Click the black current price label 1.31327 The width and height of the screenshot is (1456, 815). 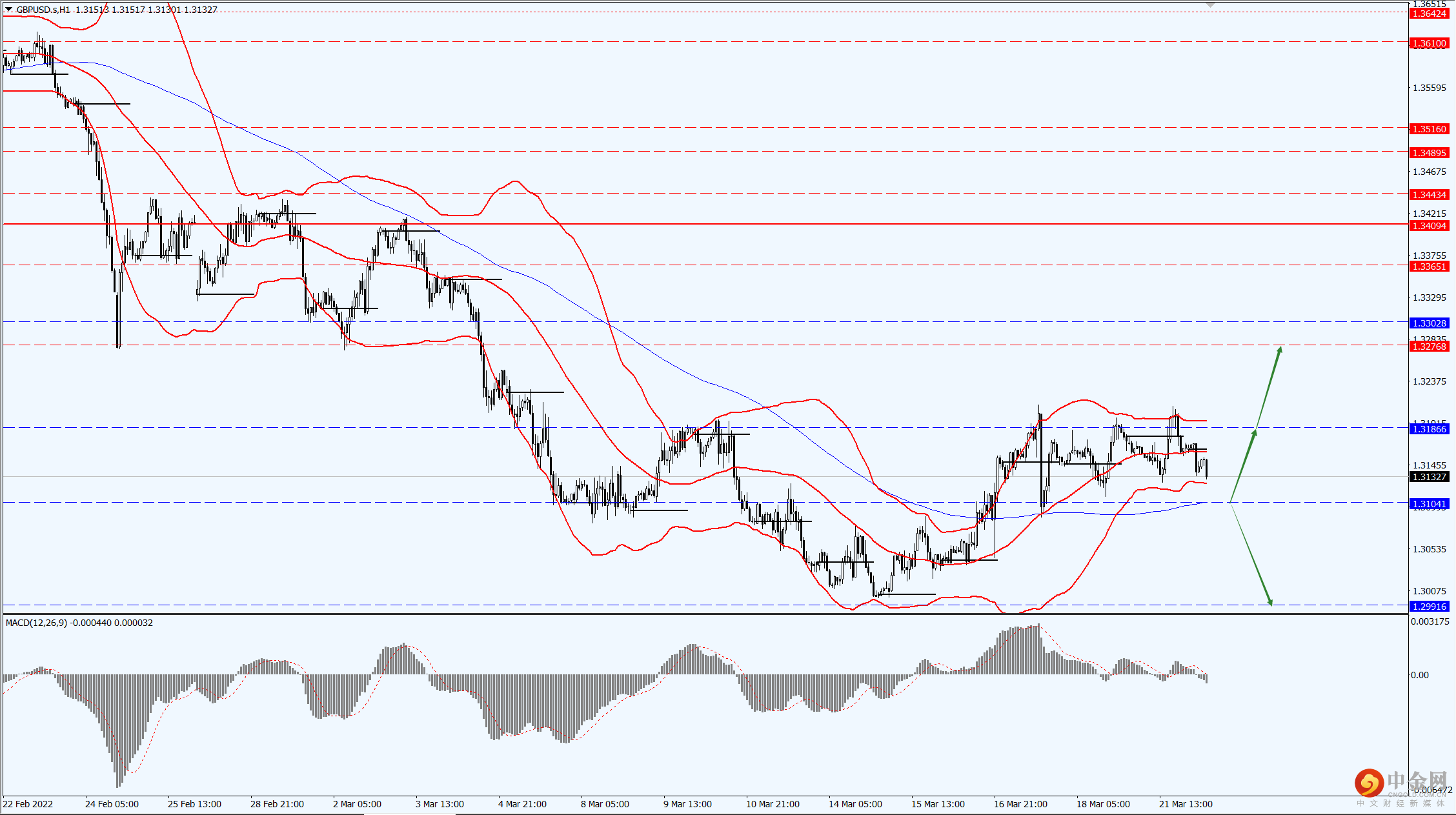click(1430, 477)
